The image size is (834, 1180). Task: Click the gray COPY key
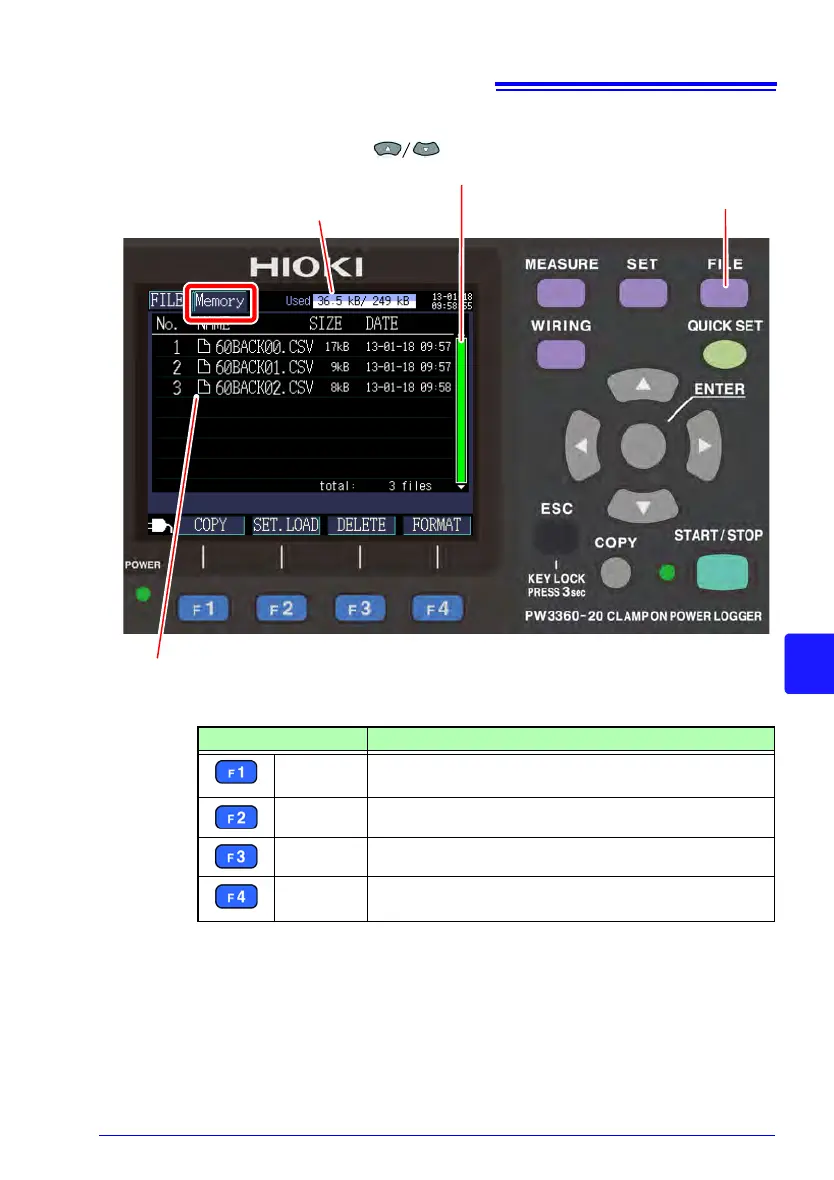[x=616, y=573]
